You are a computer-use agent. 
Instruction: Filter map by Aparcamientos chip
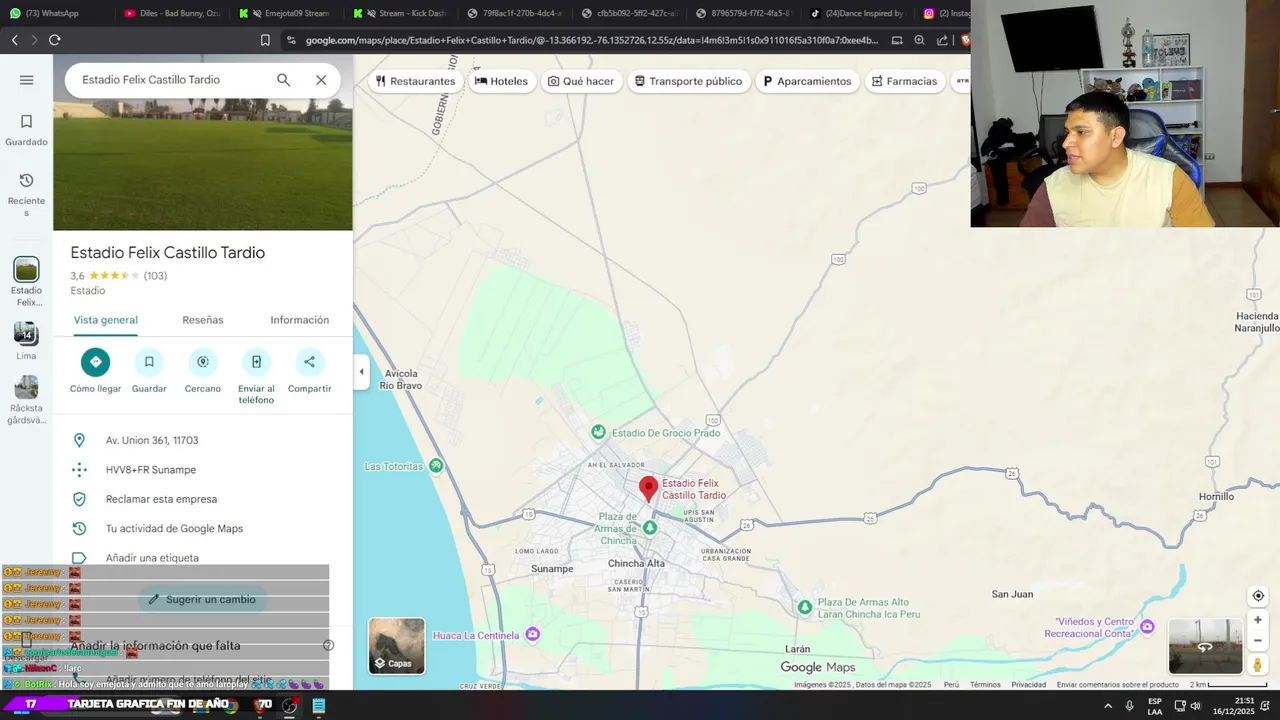click(x=807, y=81)
